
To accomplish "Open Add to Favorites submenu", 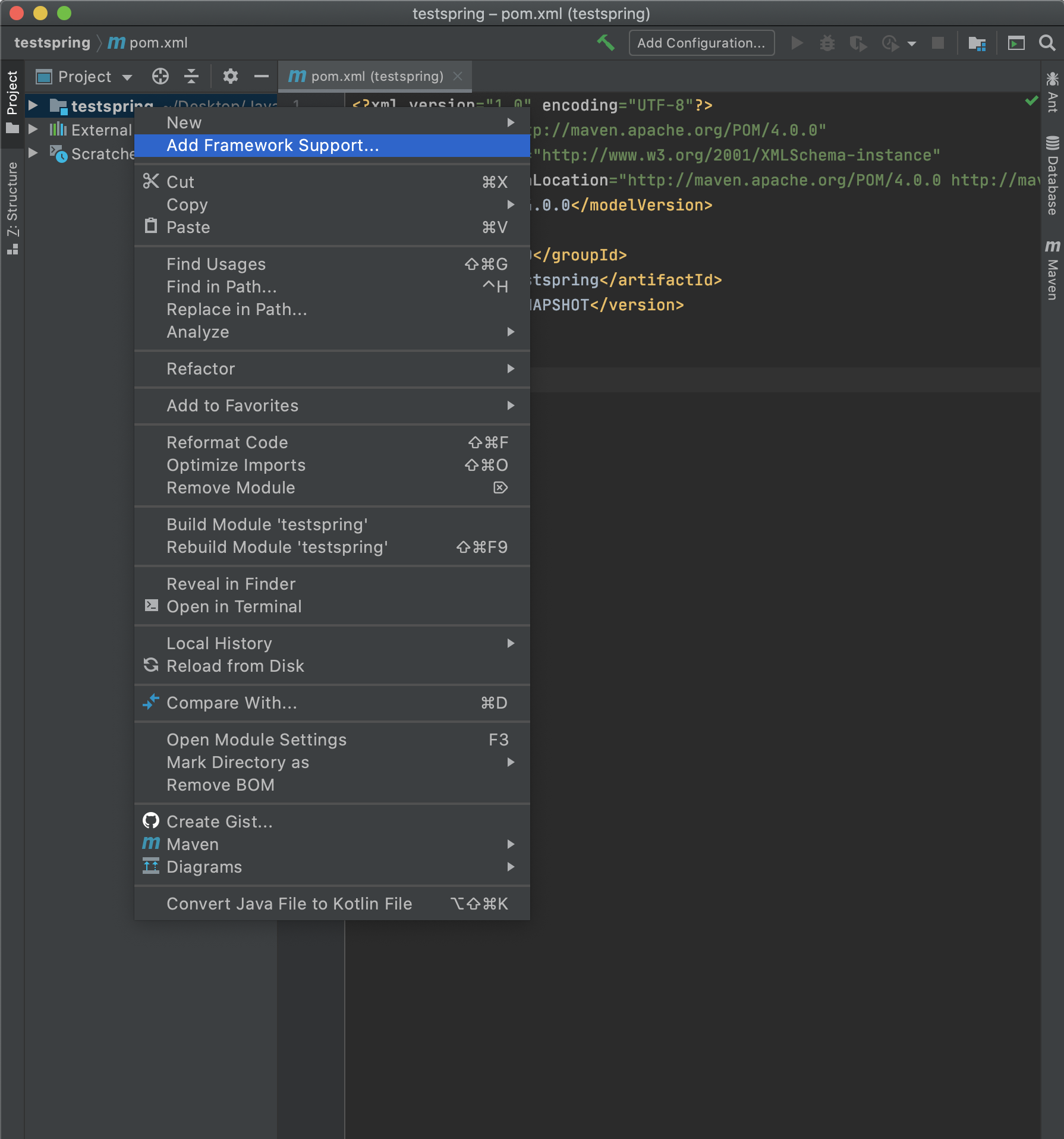I will tap(332, 405).
